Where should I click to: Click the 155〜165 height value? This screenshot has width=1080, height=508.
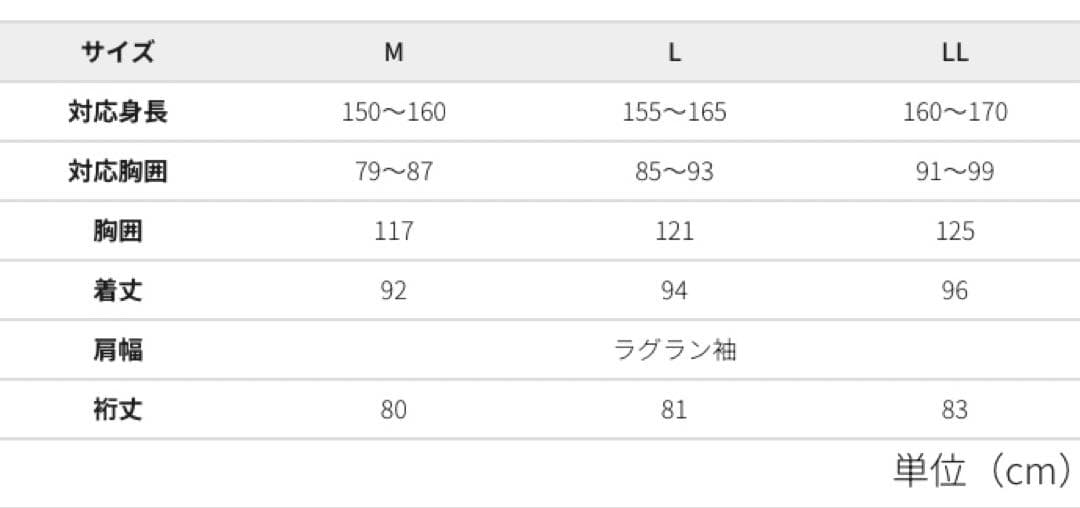coord(675,112)
